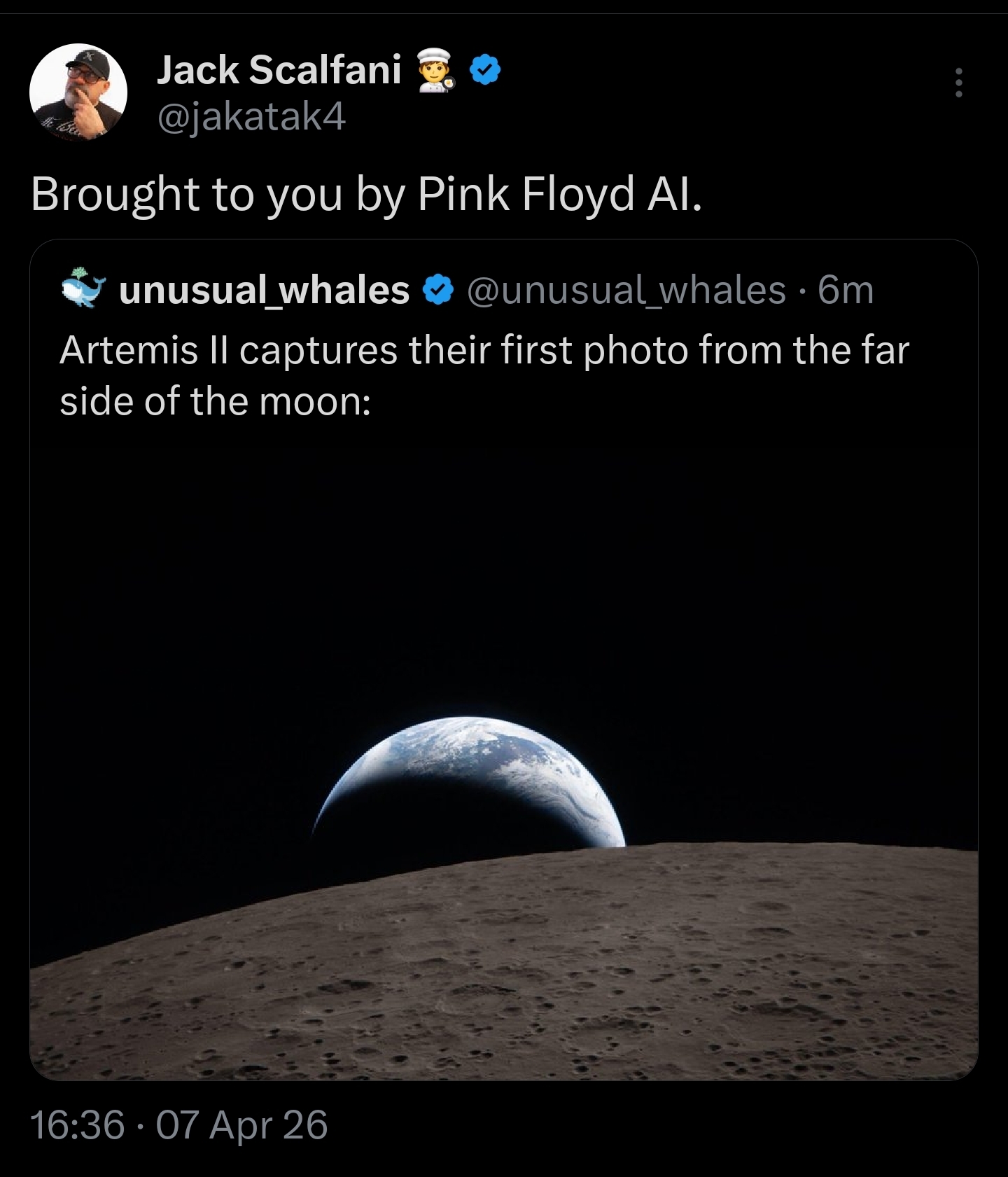Click the 6m timestamp on the quoted post

846,290
